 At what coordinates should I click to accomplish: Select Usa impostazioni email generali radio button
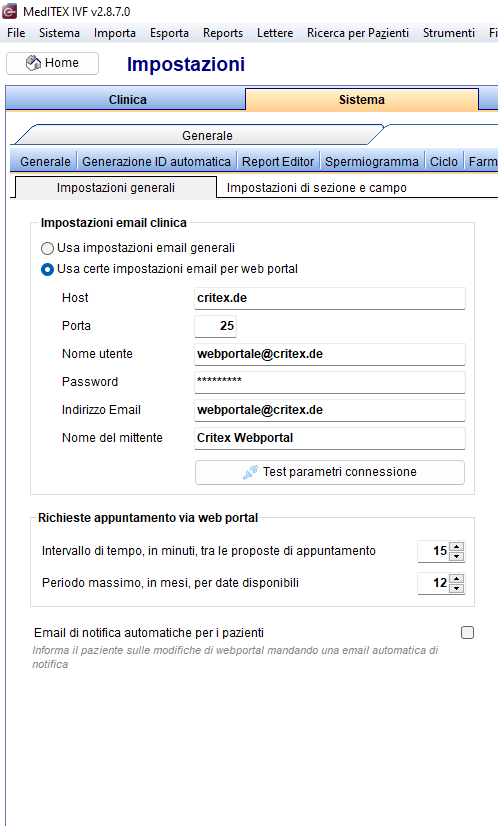pos(47,248)
